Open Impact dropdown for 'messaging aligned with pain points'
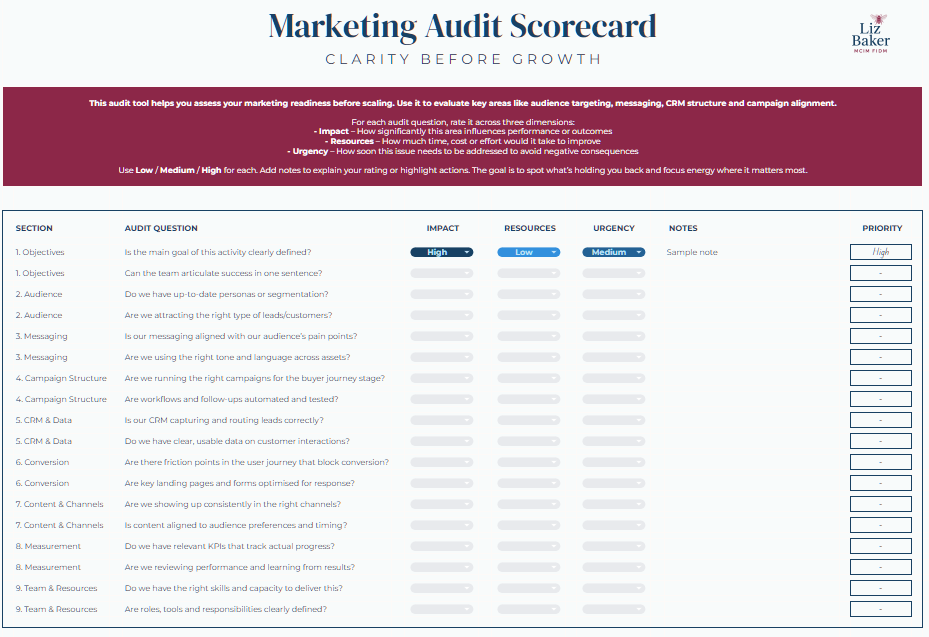929x637 pixels. click(x=441, y=337)
